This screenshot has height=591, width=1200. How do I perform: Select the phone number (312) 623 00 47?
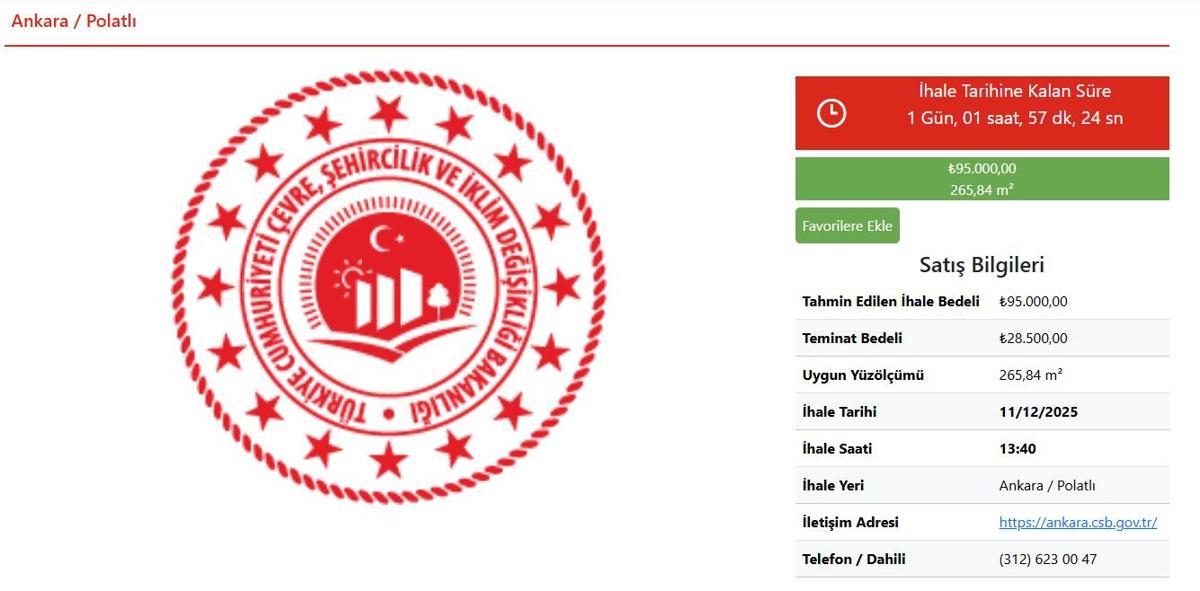[x=1048, y=559]
